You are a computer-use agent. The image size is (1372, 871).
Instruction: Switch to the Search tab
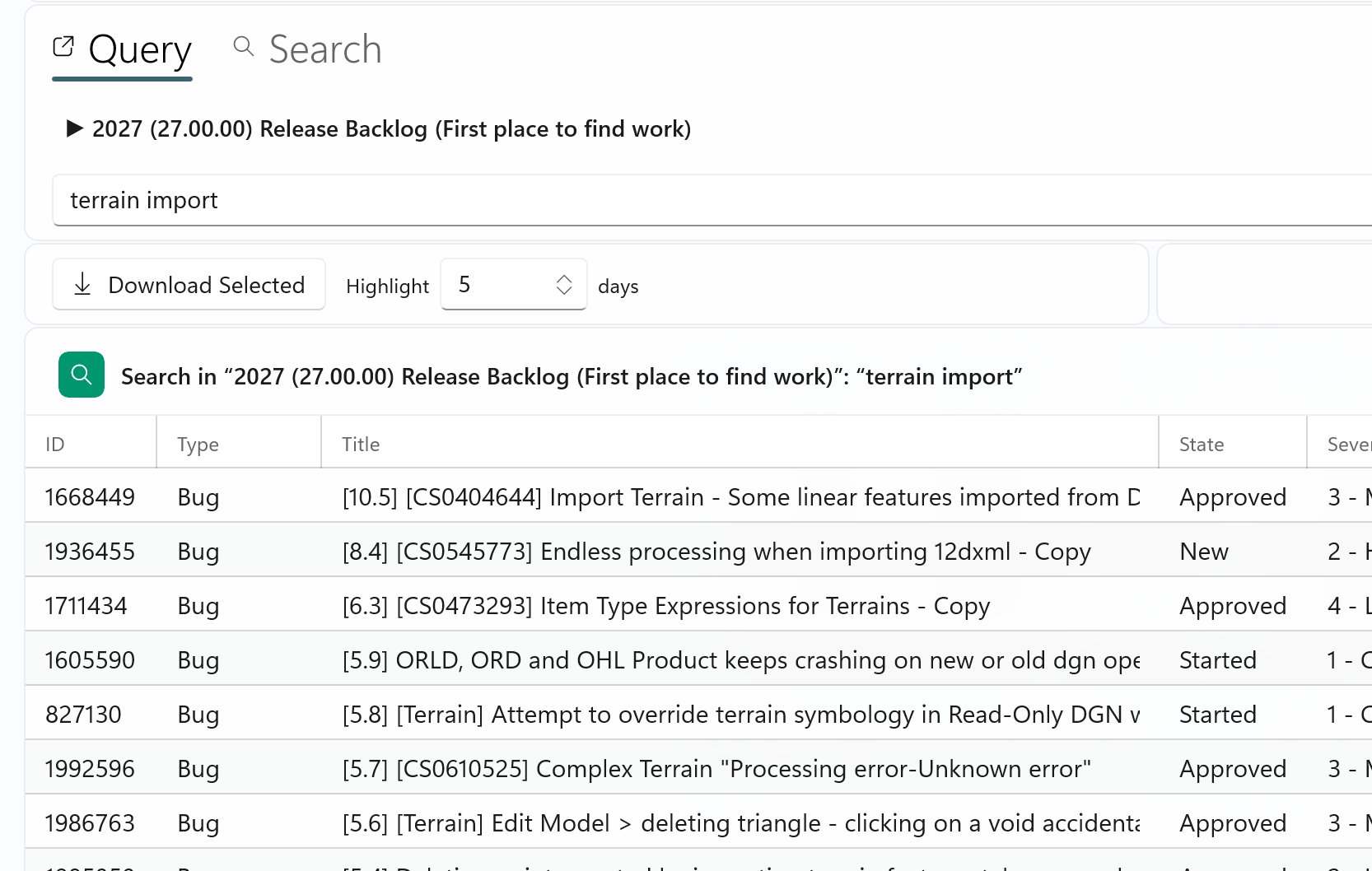pos(324,49)
